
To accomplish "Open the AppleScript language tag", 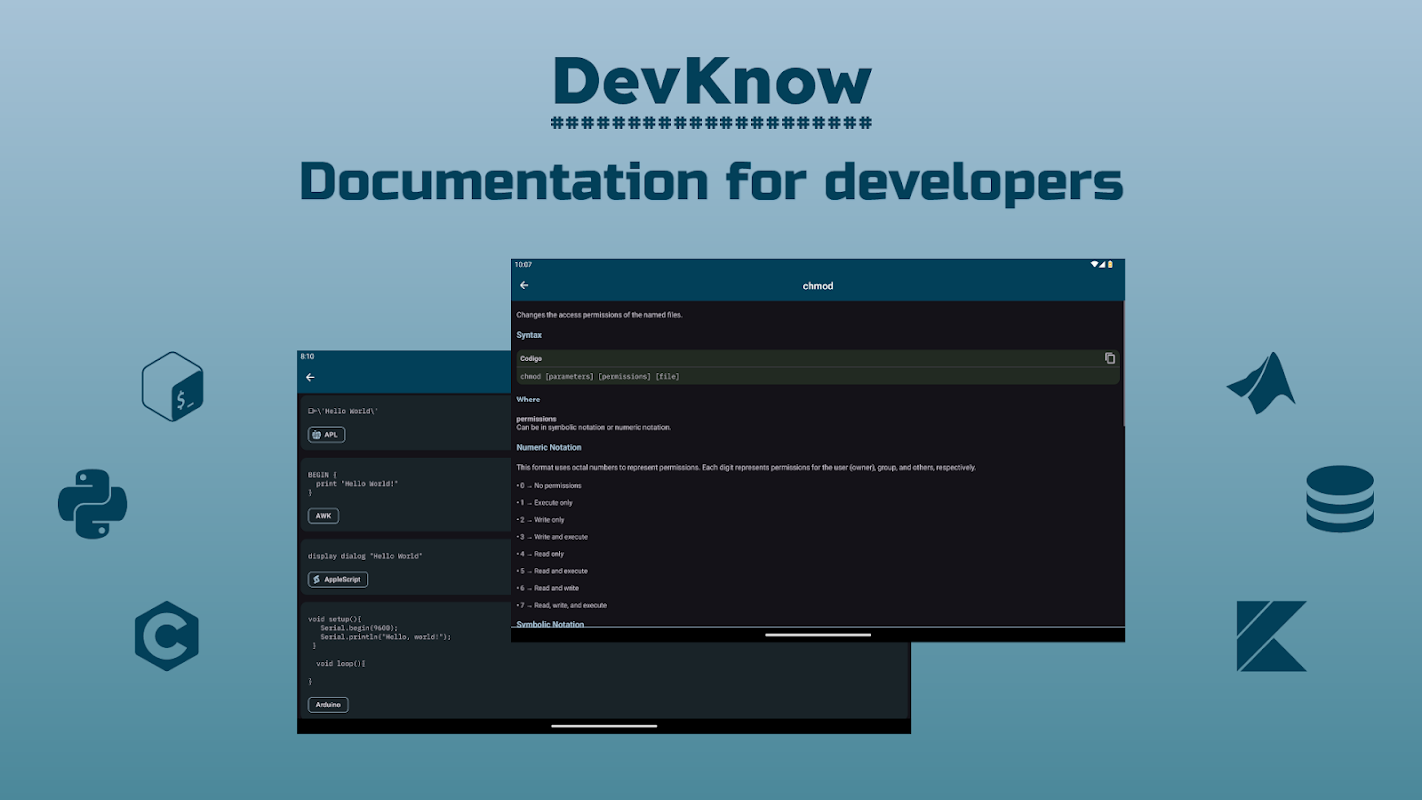I will (x=338, y=580).
